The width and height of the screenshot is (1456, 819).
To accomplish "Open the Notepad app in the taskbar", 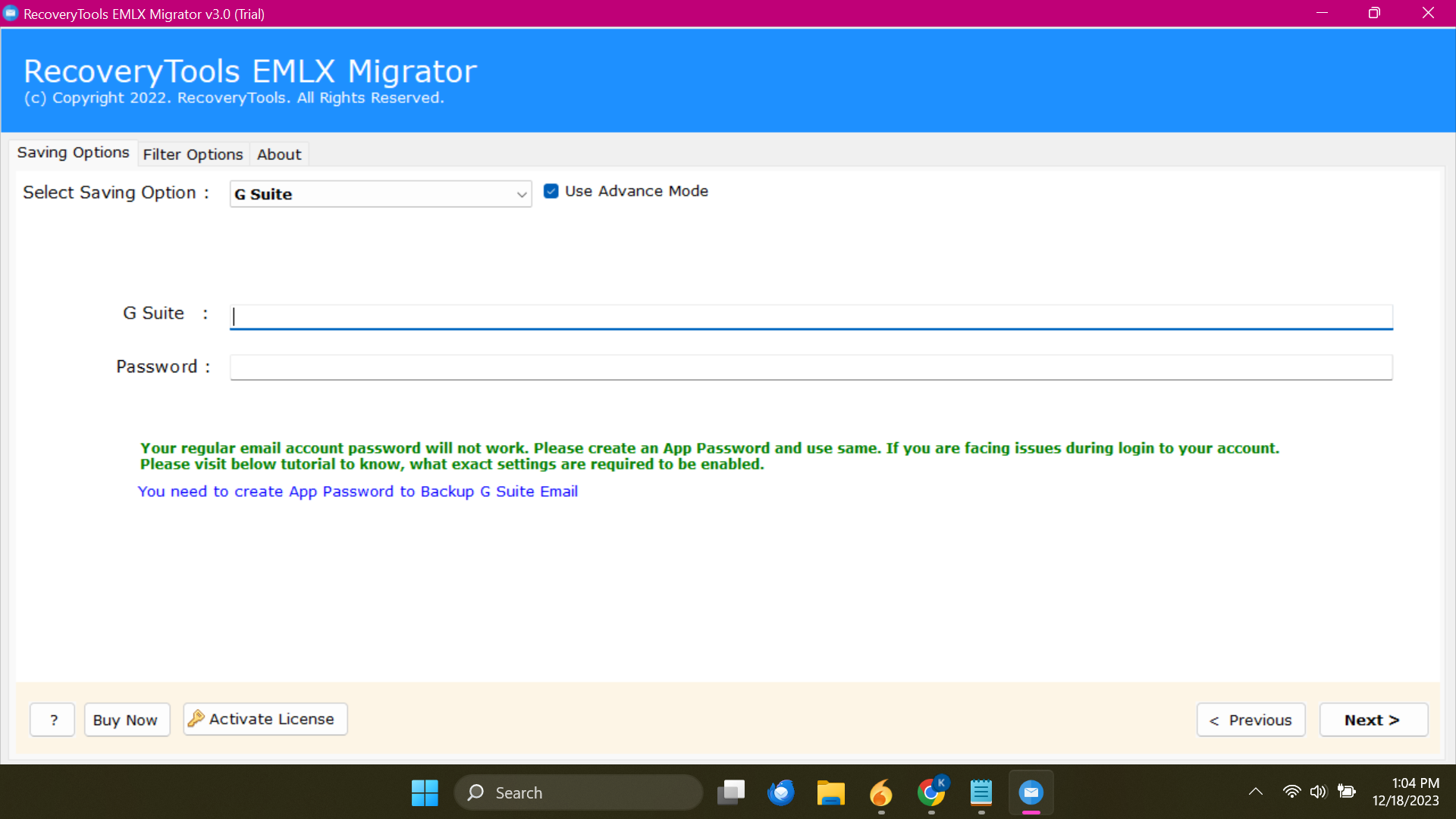I will pos(981,792).
